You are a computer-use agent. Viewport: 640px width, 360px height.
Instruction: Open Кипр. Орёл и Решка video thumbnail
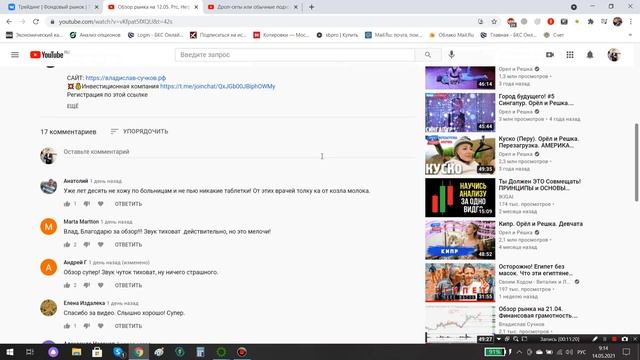(460, 240)
